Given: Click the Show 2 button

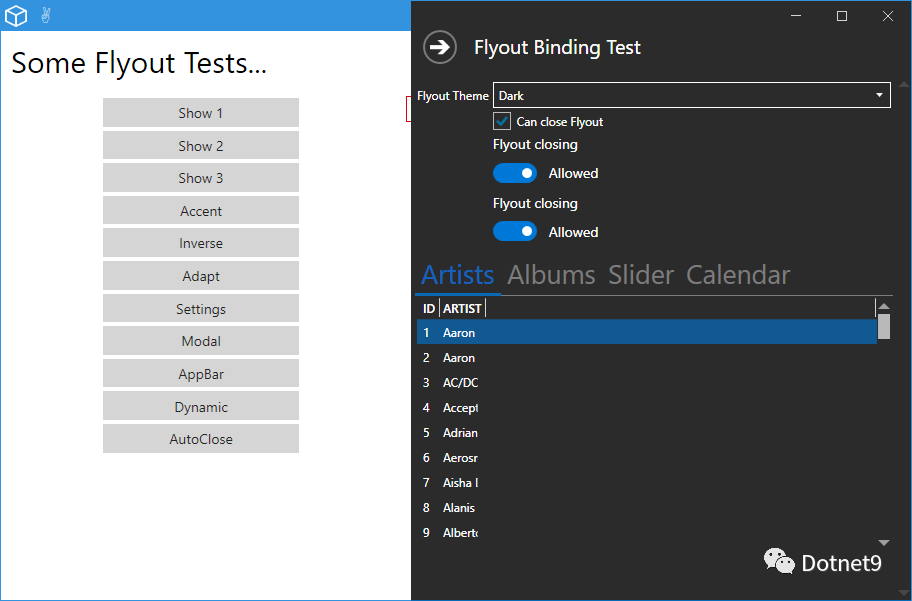Looking at the screenshot, I should (x=201, y=145).
